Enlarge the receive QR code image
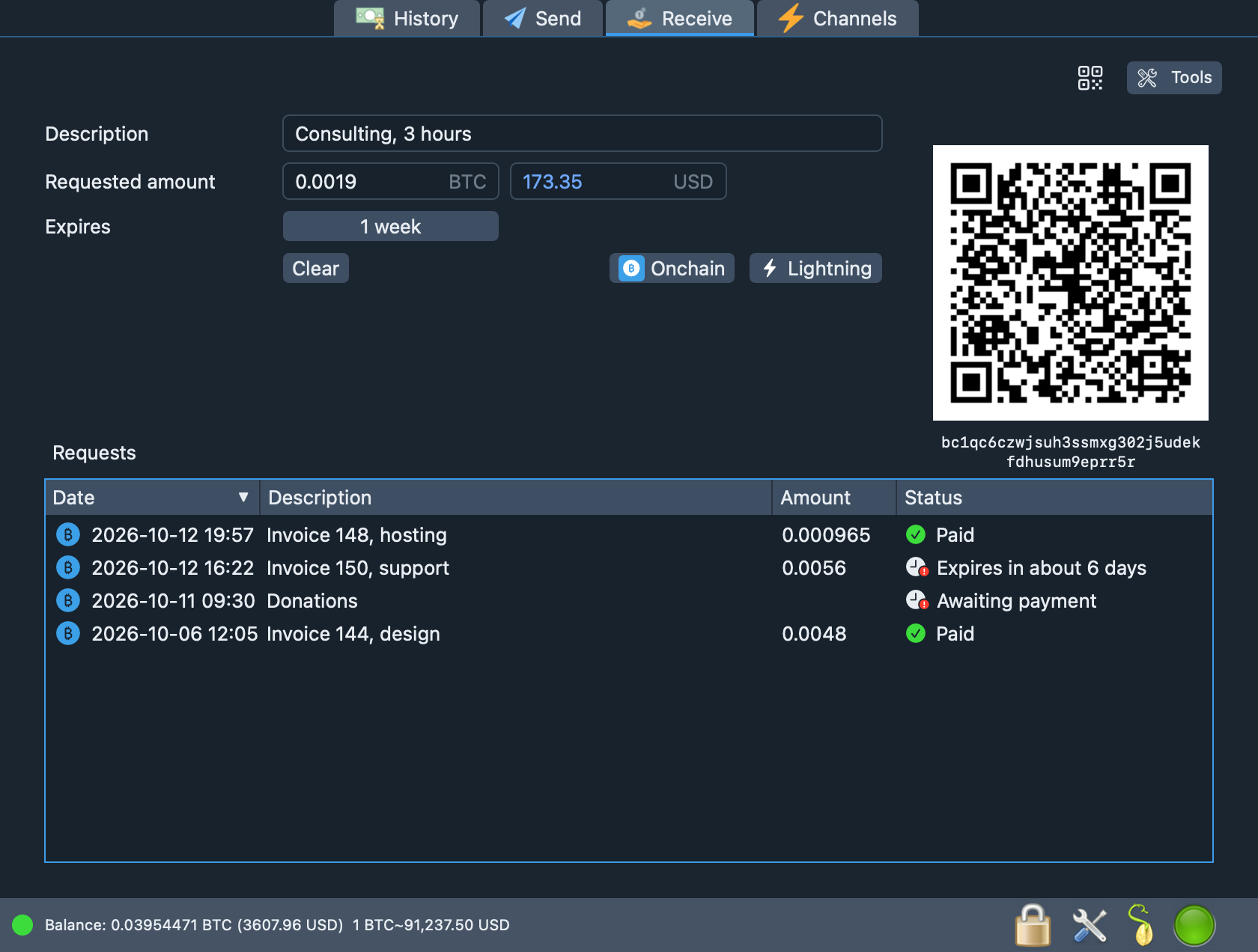The image size is (1258, 952). click(x=1071, y=283)
